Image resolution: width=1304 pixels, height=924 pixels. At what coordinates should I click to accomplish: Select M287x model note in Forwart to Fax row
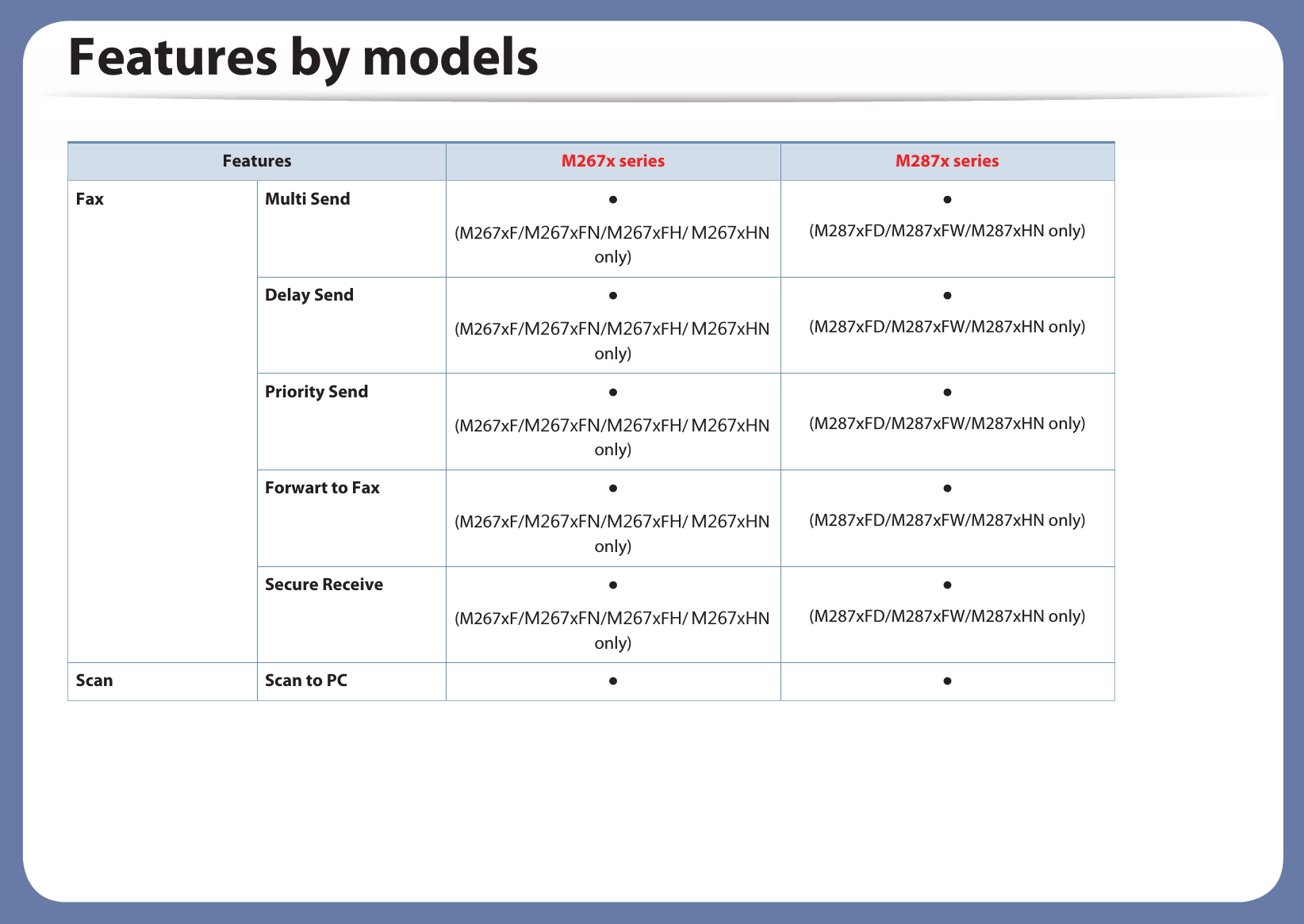(x=947, y=520)
